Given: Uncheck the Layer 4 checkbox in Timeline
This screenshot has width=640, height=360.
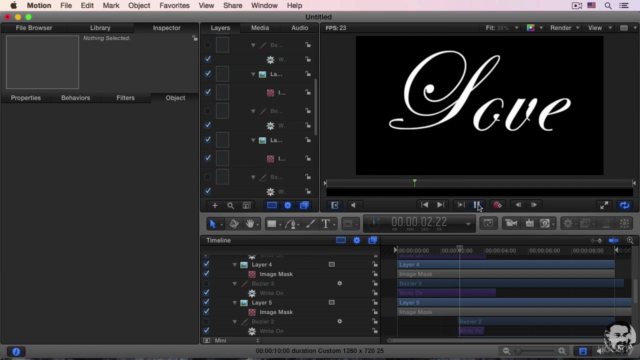Looking at the screenshot, I should [x=207, y=264].
